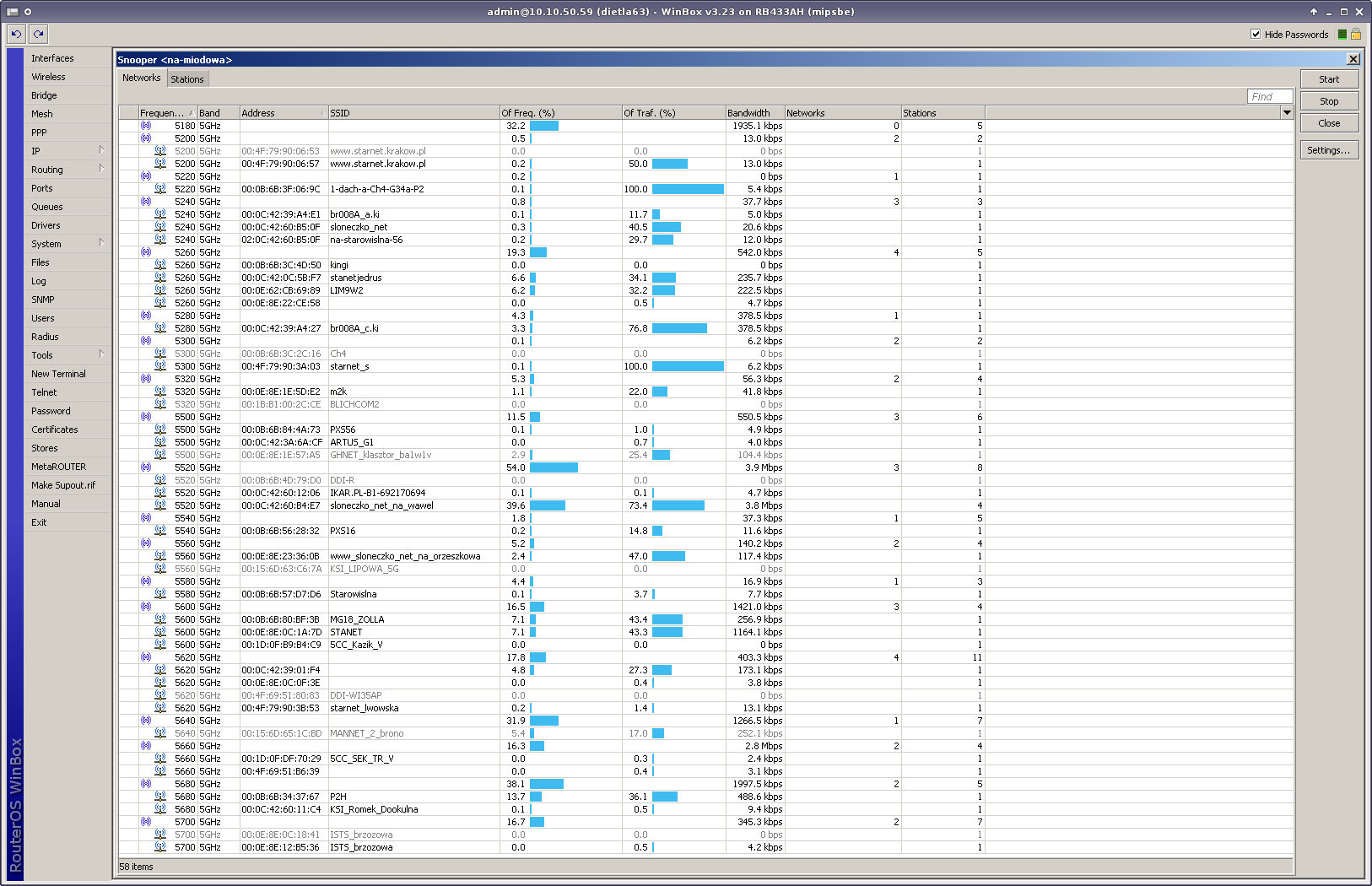
Task: Click the Redo arrow icon
Action: click(x=38, y=34)
